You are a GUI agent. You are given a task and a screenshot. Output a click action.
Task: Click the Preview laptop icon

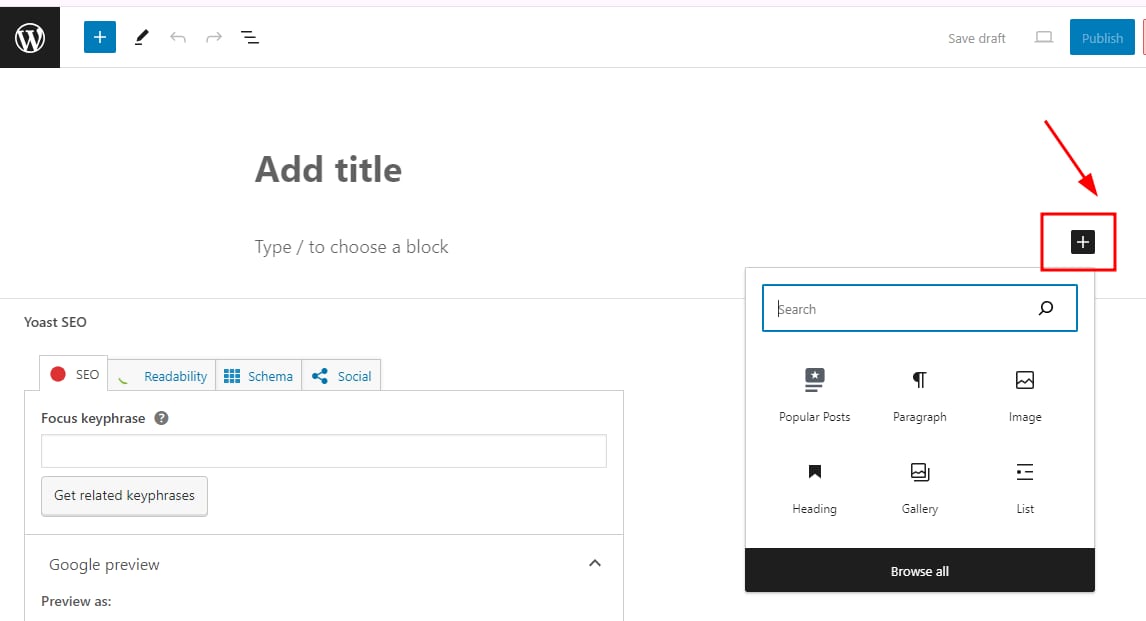(1044, 38)
